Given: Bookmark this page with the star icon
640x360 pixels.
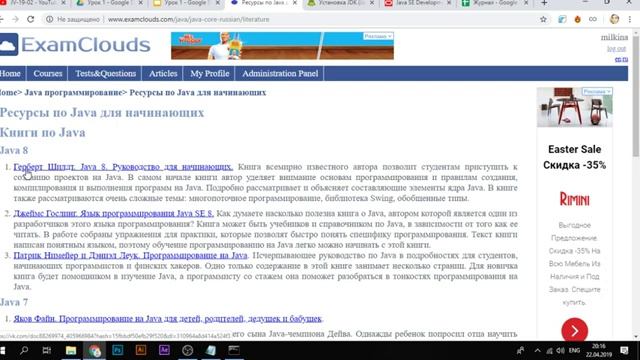Looking at the screenshot, I should click(x=543, y=19).
